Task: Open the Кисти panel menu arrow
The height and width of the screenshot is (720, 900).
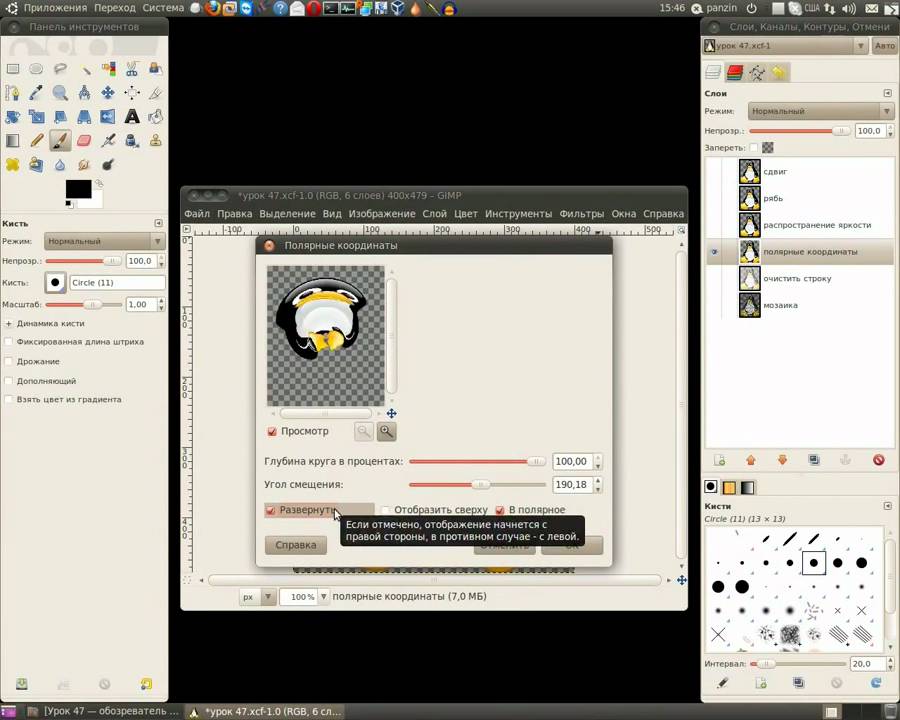Action: coord(887,506)
